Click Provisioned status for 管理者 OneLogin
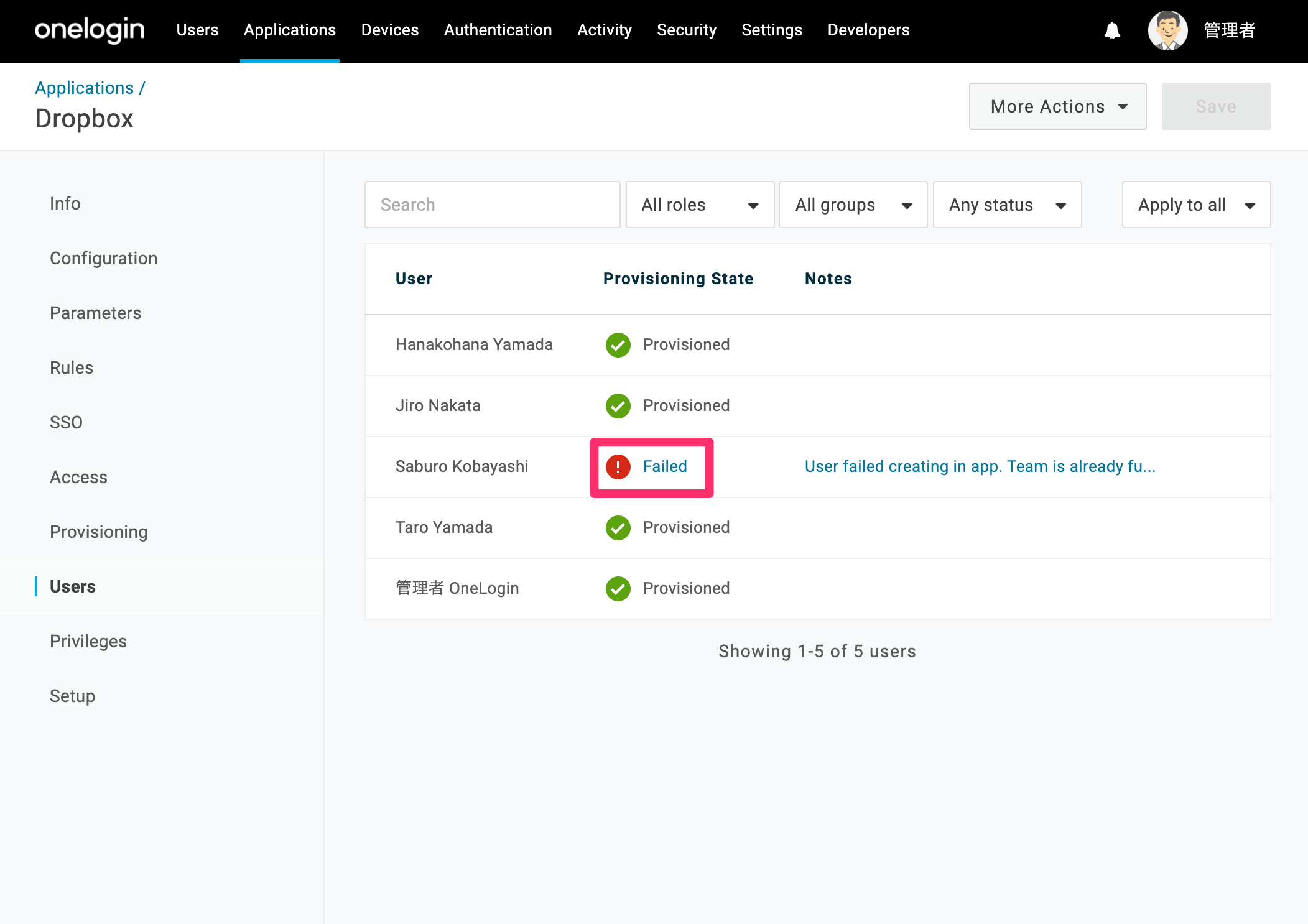The image size is (1308, 924). click(x=686, y=588)
